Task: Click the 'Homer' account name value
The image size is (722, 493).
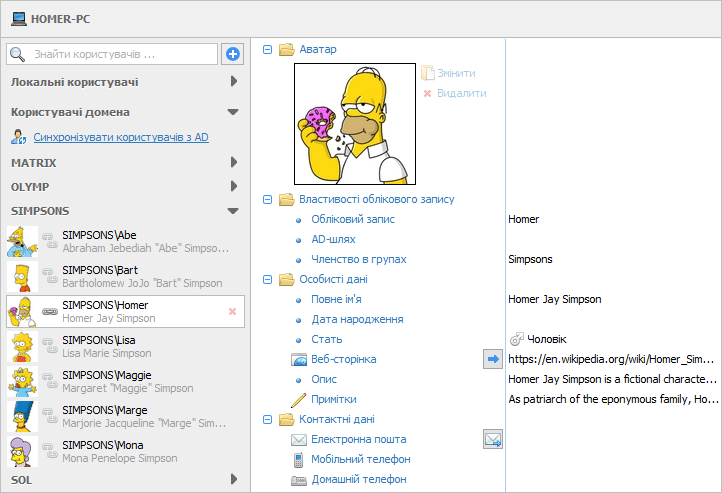Action: [523, 219]
